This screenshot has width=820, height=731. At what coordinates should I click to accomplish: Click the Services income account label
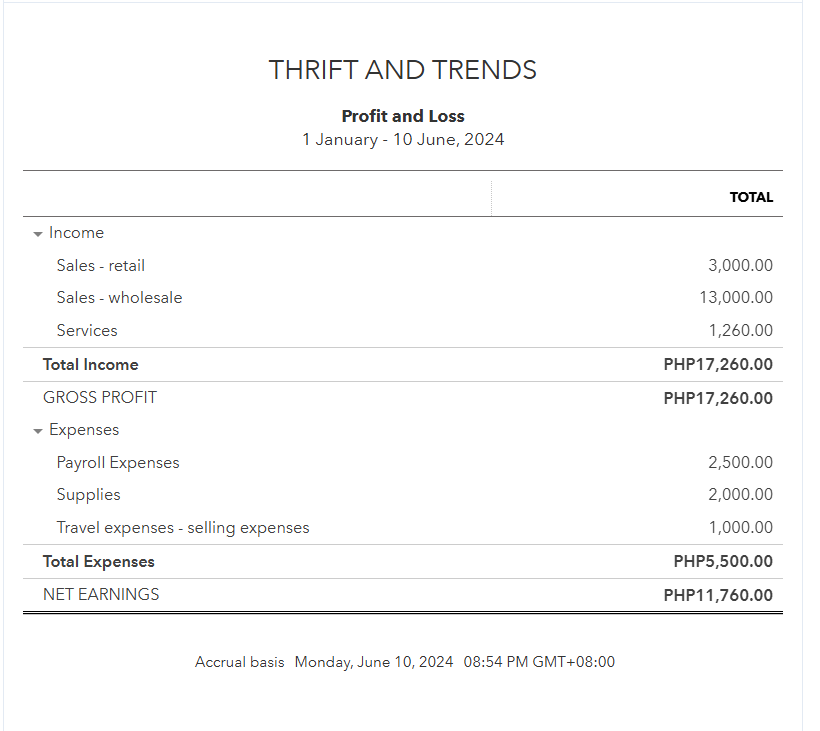[87, 330]
